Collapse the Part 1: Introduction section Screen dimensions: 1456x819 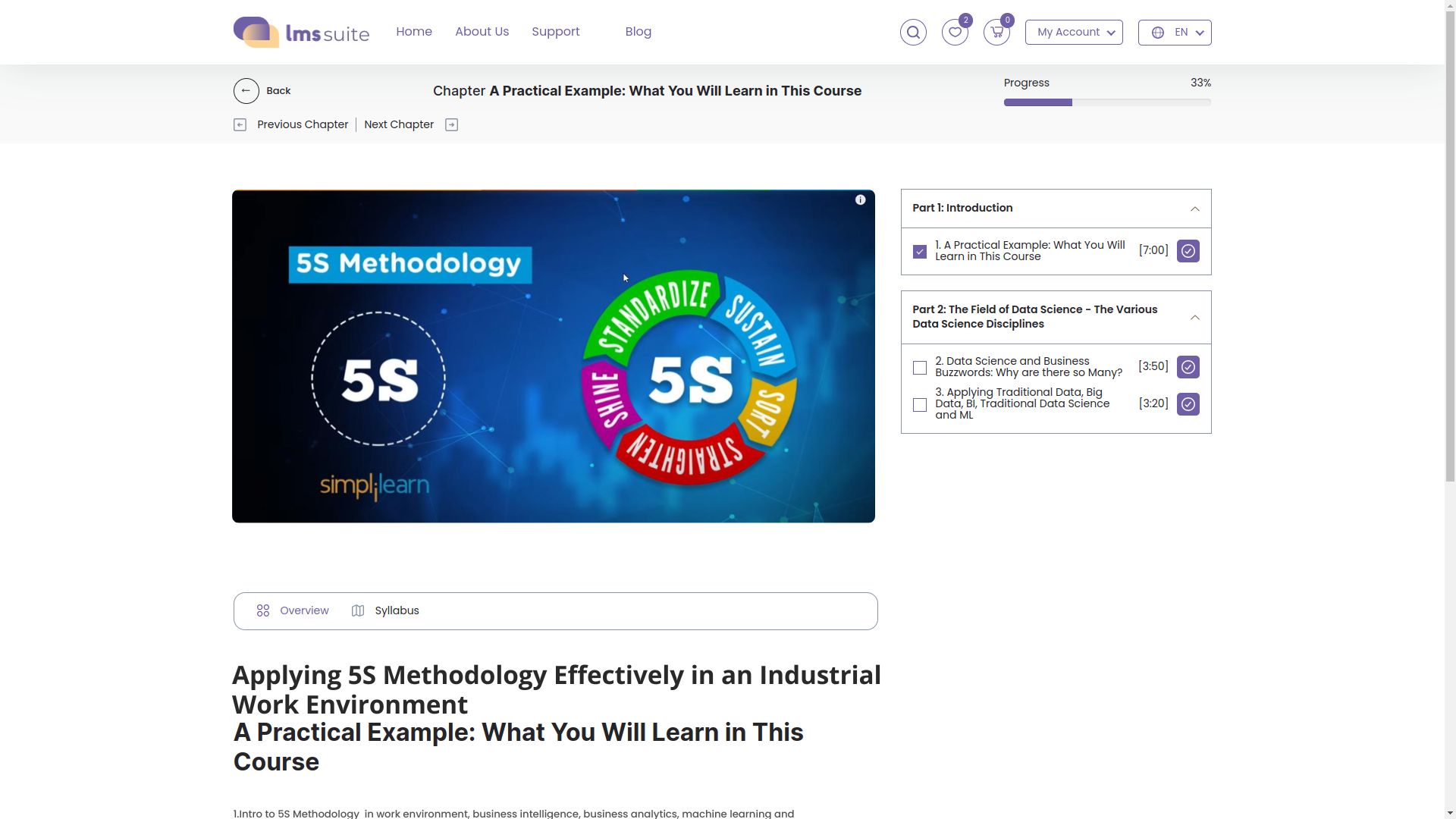[x=1194, y=209]
